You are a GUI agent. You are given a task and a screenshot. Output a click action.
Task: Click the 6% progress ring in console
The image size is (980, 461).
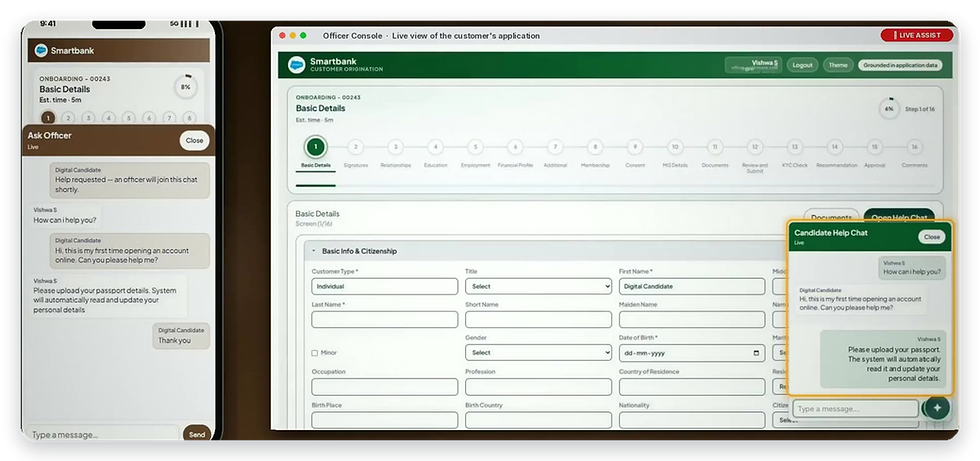tap(889, 109)
